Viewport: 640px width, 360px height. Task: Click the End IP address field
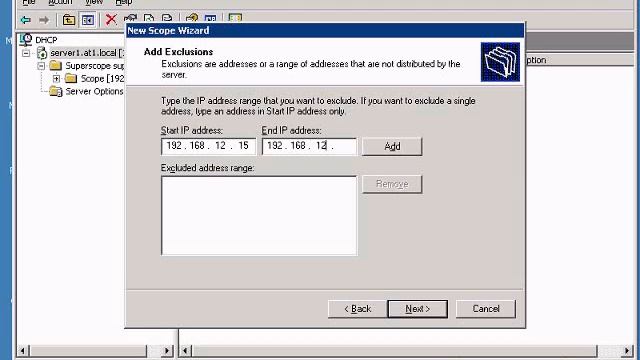(309, 146)
